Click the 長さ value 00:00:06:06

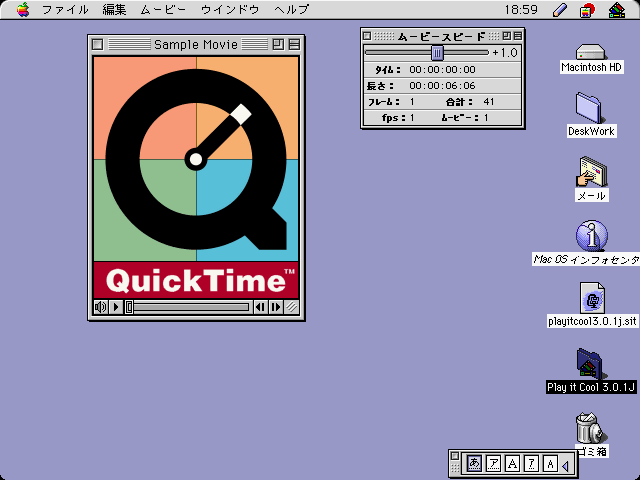tap(442, 86)
